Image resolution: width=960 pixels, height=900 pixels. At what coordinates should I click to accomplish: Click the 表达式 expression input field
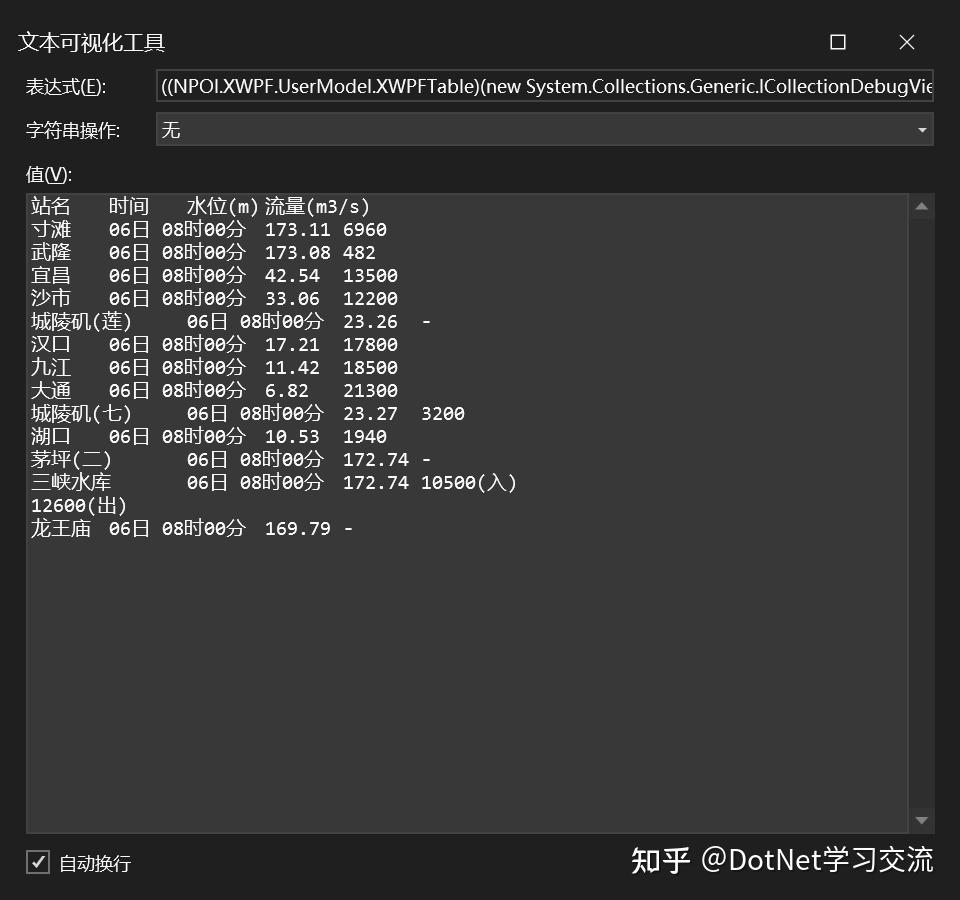pos(544,86)
